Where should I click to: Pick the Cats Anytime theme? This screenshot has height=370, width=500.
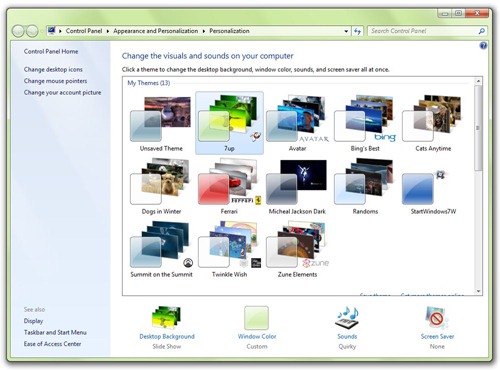(433, 123)
